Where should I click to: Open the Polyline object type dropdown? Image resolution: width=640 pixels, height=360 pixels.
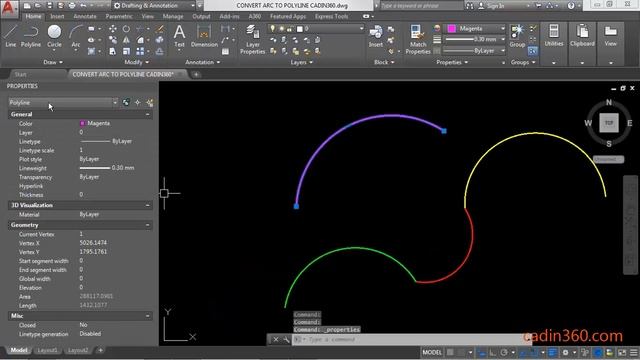click(63, 102)
